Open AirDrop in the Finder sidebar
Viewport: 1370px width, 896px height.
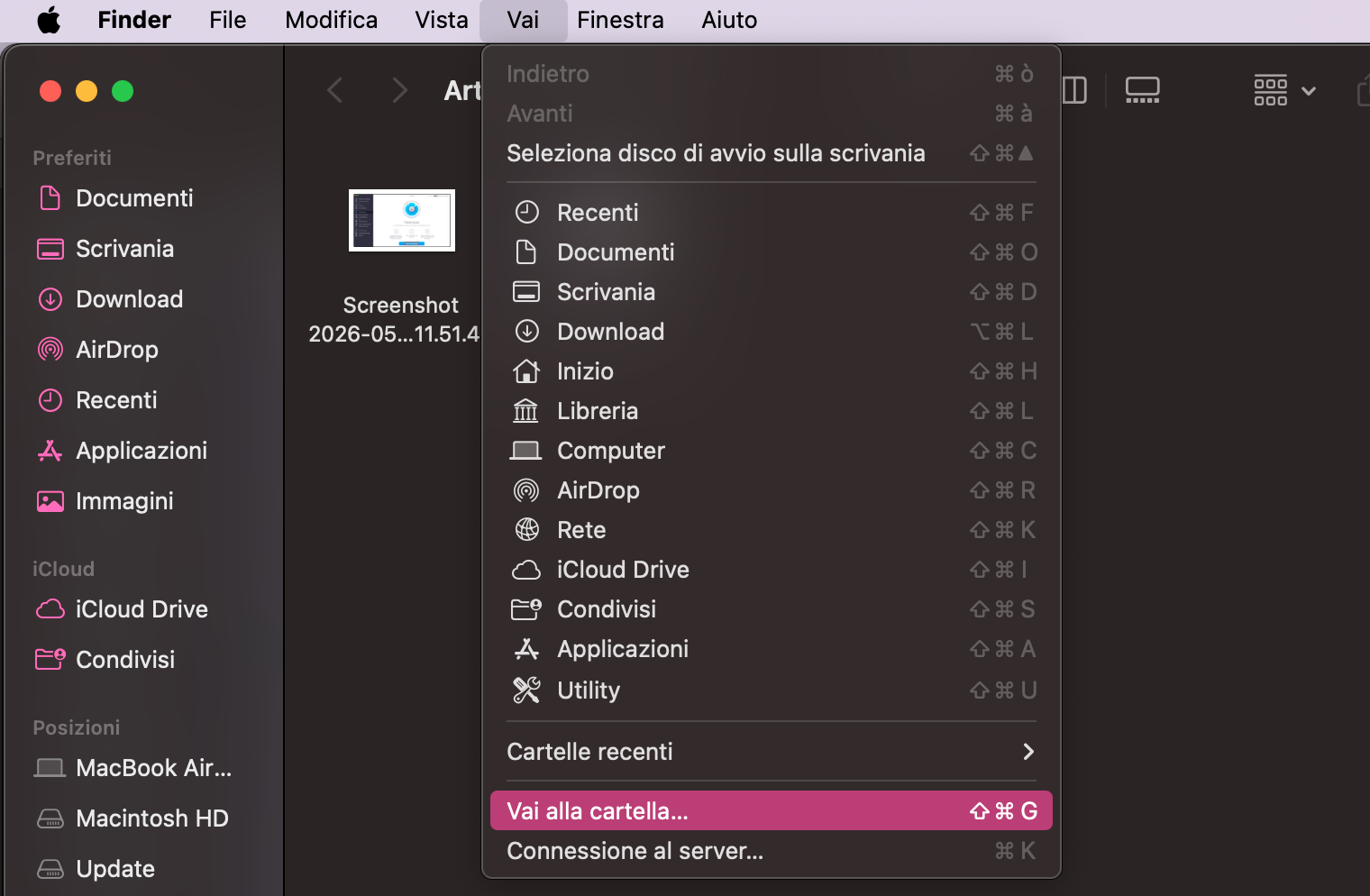[117, 350]
